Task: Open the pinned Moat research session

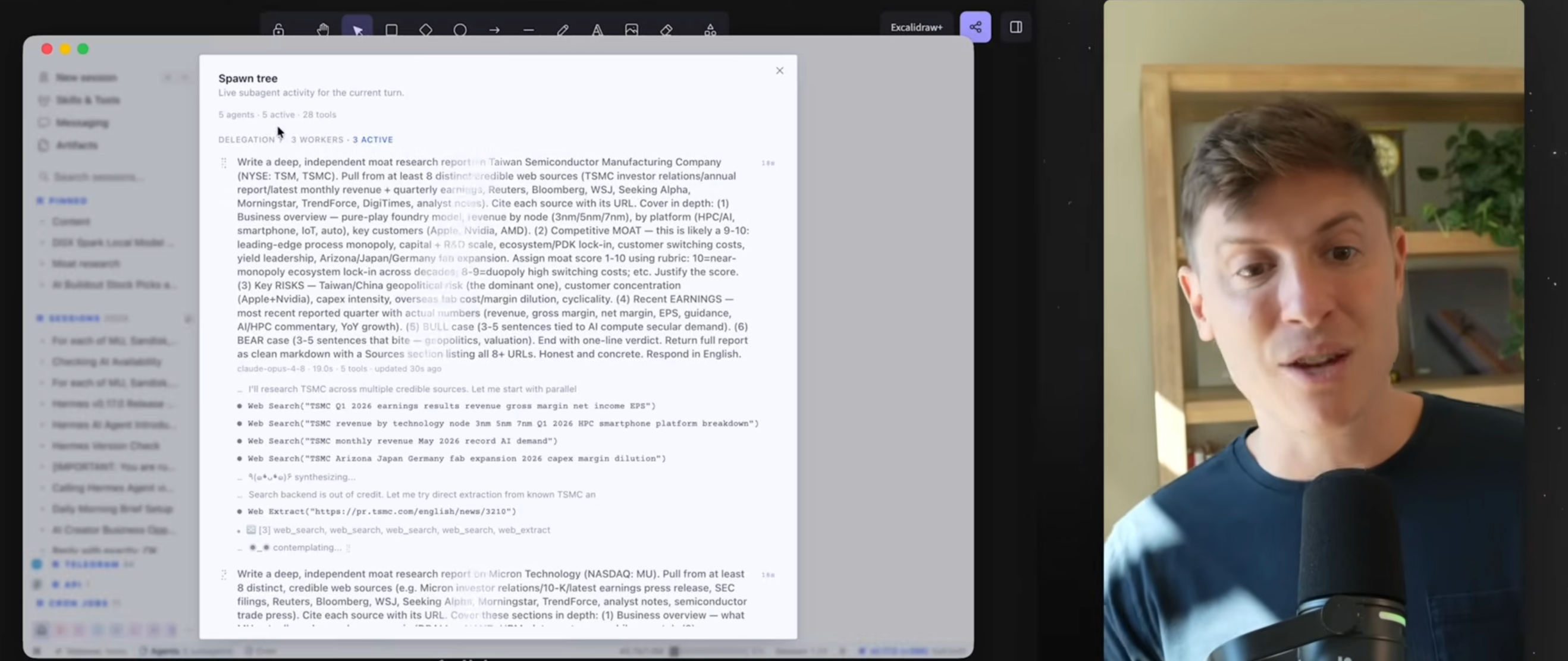Action: point(86,264)
